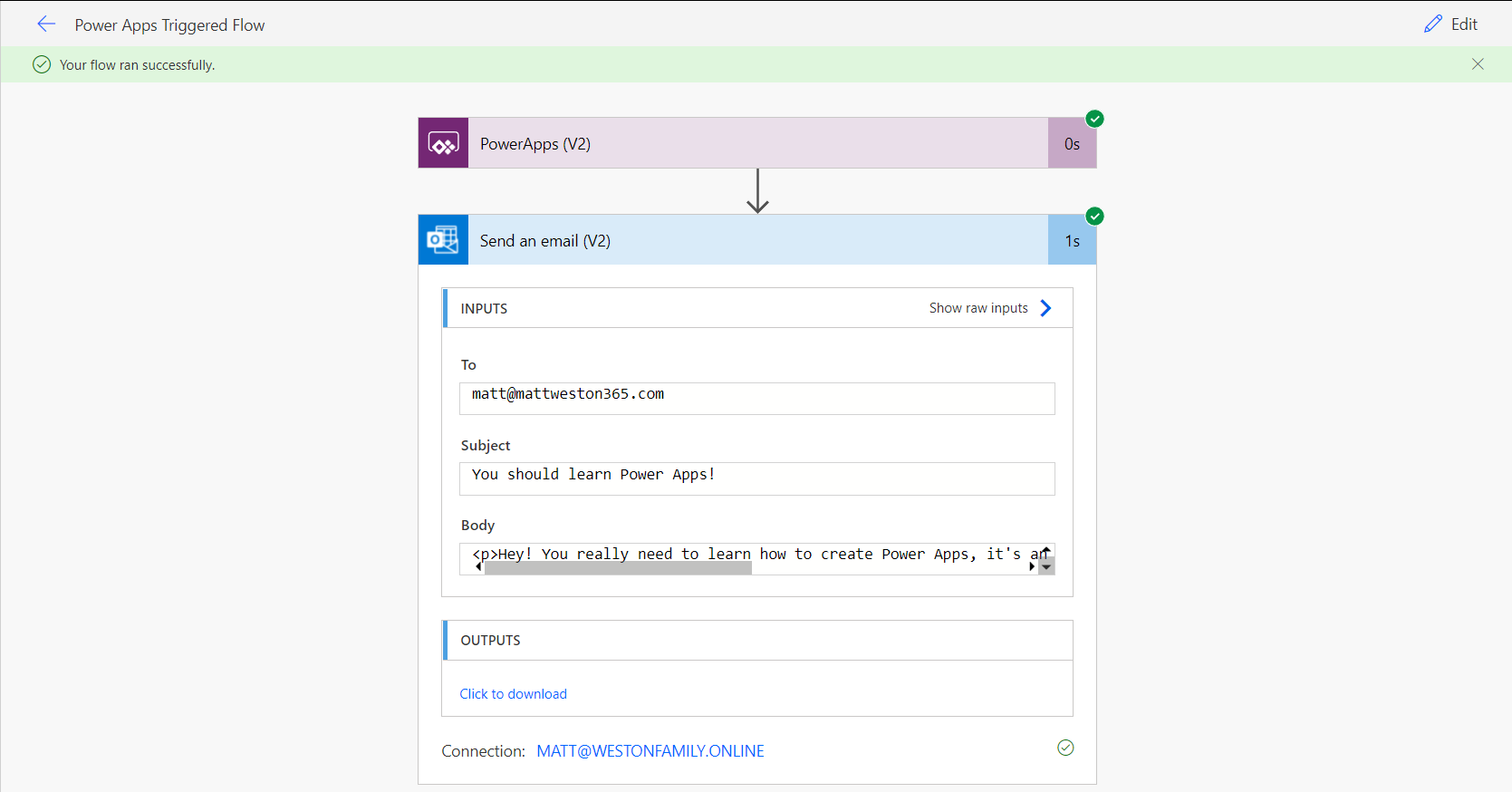The width and height of the screenshot is (1512, 792).
Task: Click the 'Body' field label
Action: pyautogui.click(x=477, y=526)
